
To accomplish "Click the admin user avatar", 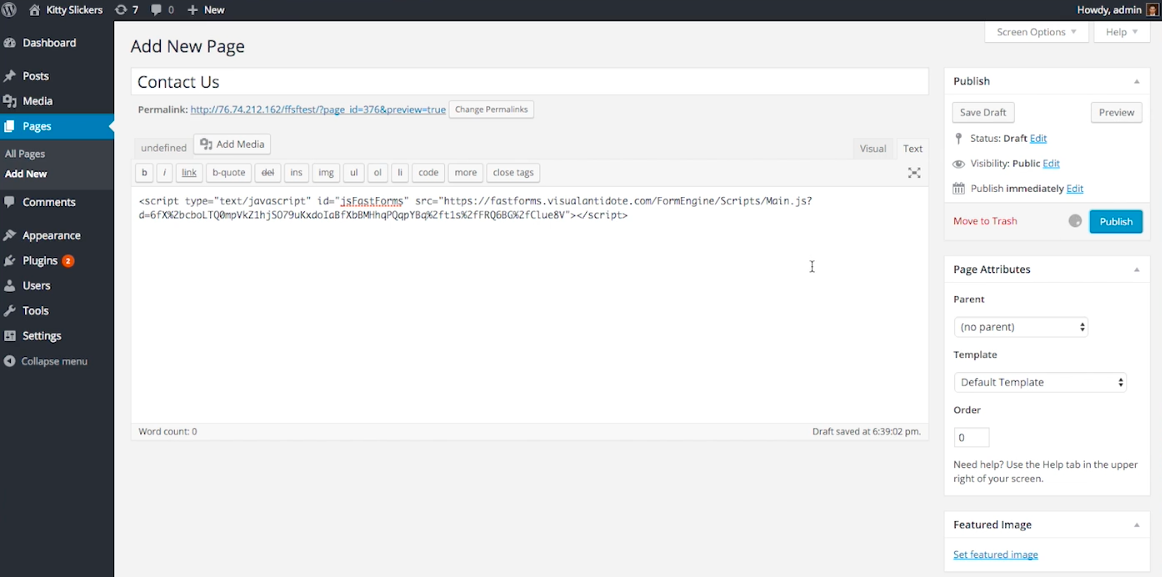I will tap(1152, 10).
